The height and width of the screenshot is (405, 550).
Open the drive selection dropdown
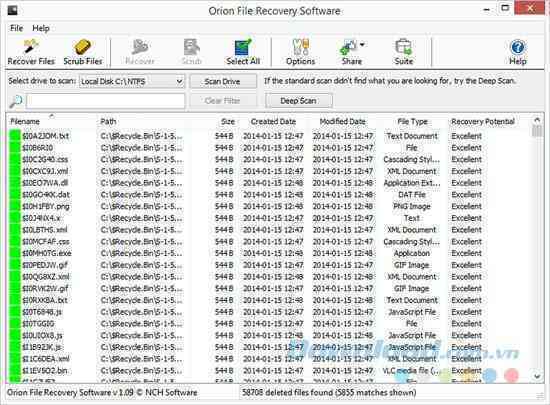point(132,81)
